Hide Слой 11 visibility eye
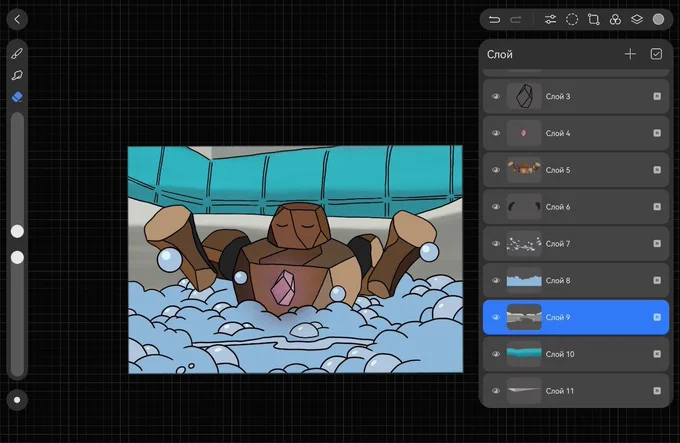Viewport: 680px width, 443px height. coord(496,391)
